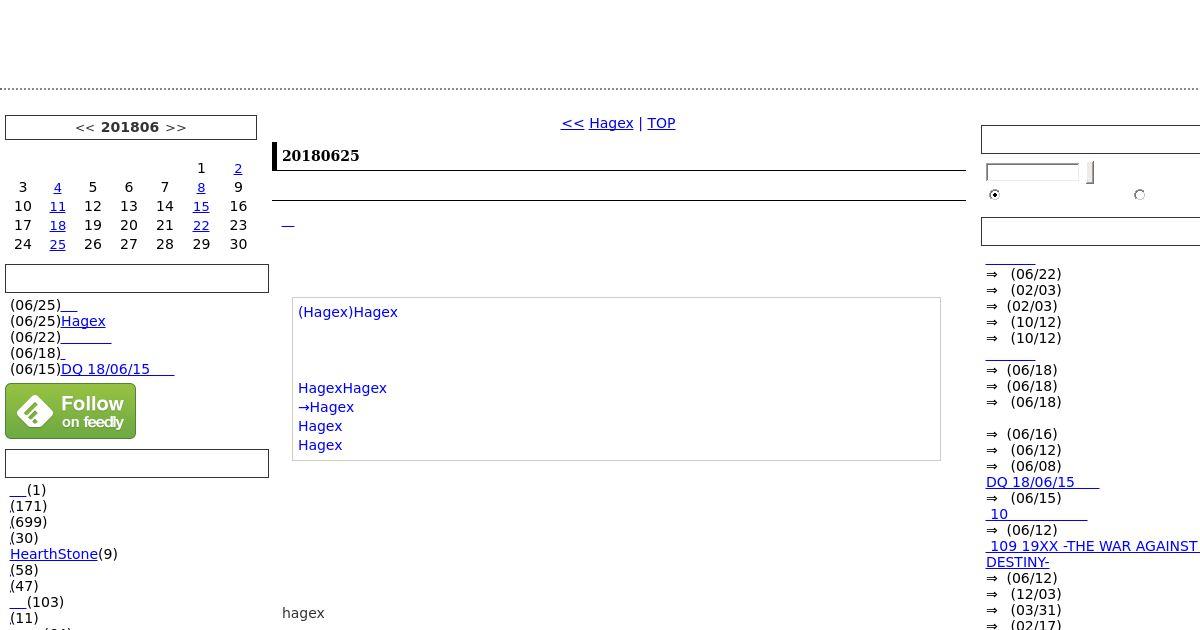Screen dimensions: 1200x630
Task: Click the →Hagex link in quoted box
Action: [x=326, y=407]
